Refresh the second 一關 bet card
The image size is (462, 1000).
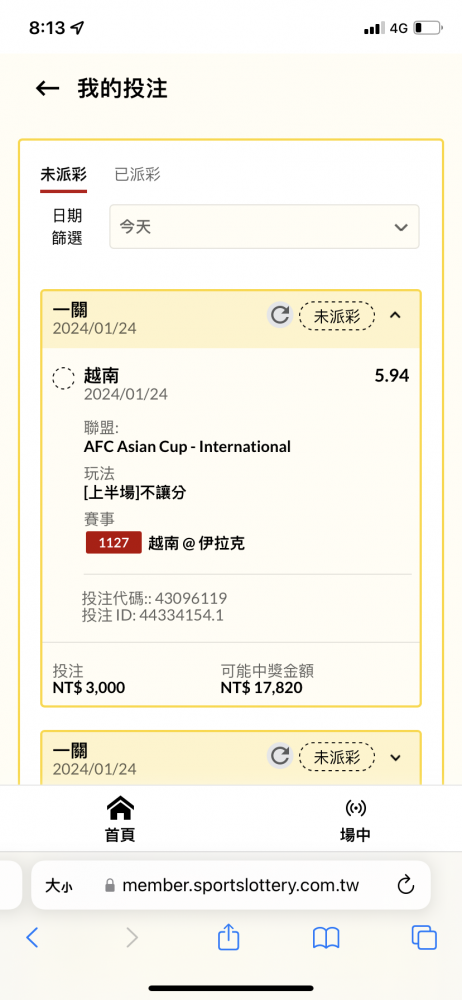coord(279,756)
